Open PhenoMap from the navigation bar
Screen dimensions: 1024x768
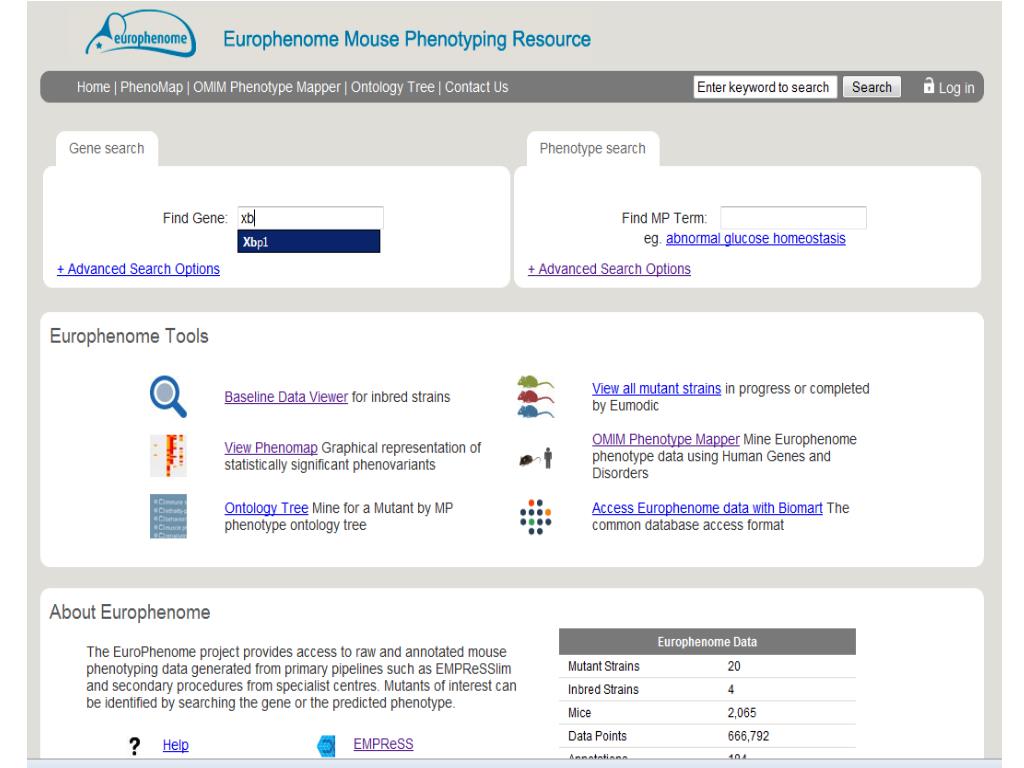(152, 87)
